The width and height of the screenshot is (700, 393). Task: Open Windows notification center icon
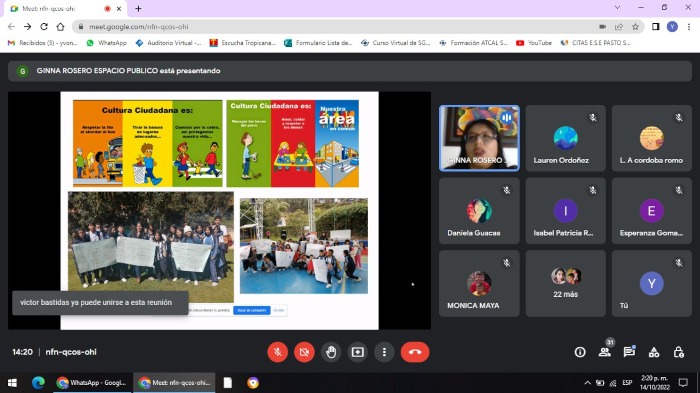pyautogui.click(x=683, y=383)
